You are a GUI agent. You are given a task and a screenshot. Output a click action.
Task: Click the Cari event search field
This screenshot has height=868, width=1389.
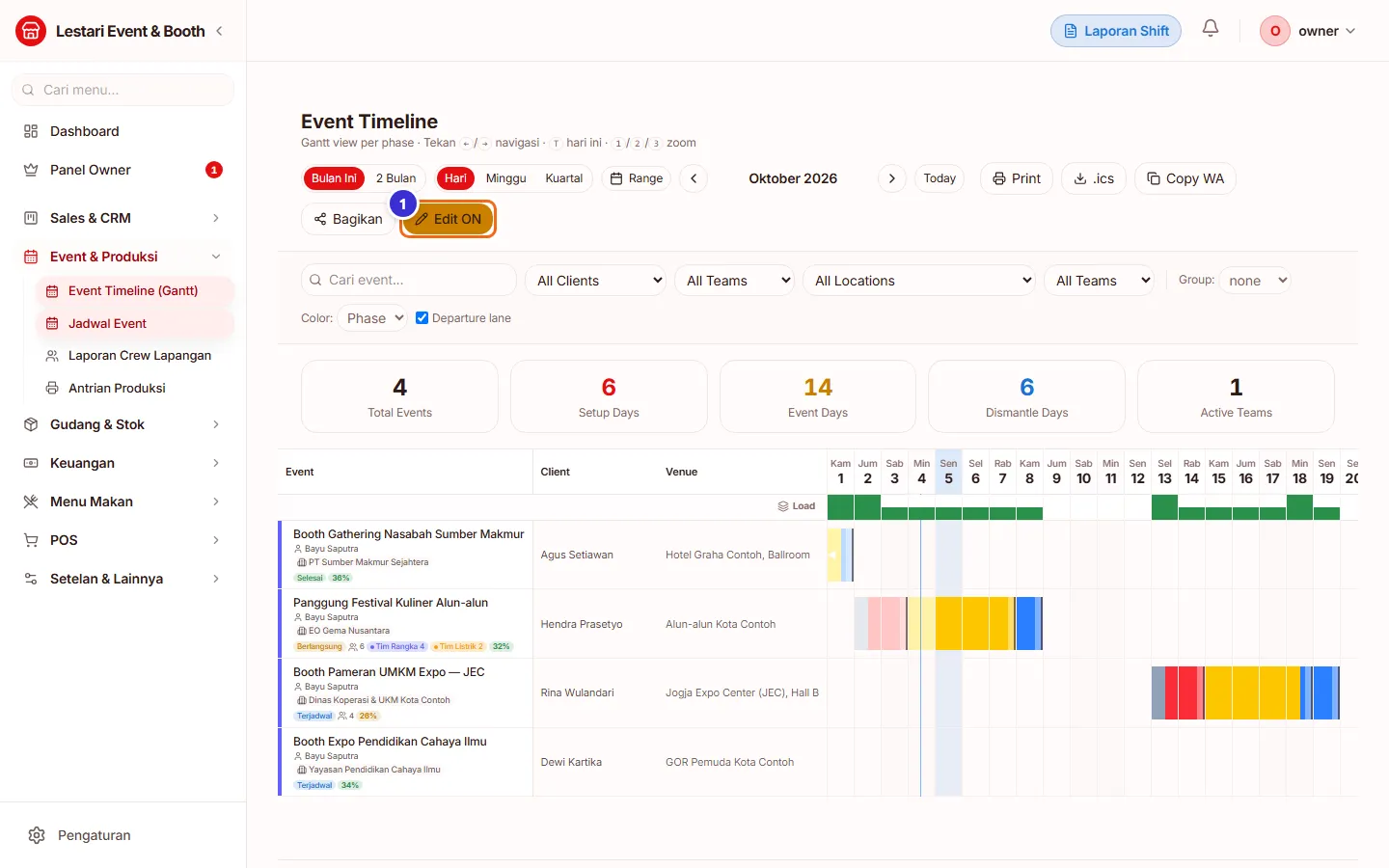(409, 281)
